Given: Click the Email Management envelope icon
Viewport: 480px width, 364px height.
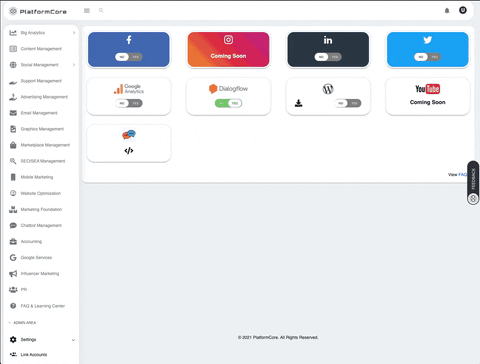Looking at the screenshot, I should (x=13, y=113).
